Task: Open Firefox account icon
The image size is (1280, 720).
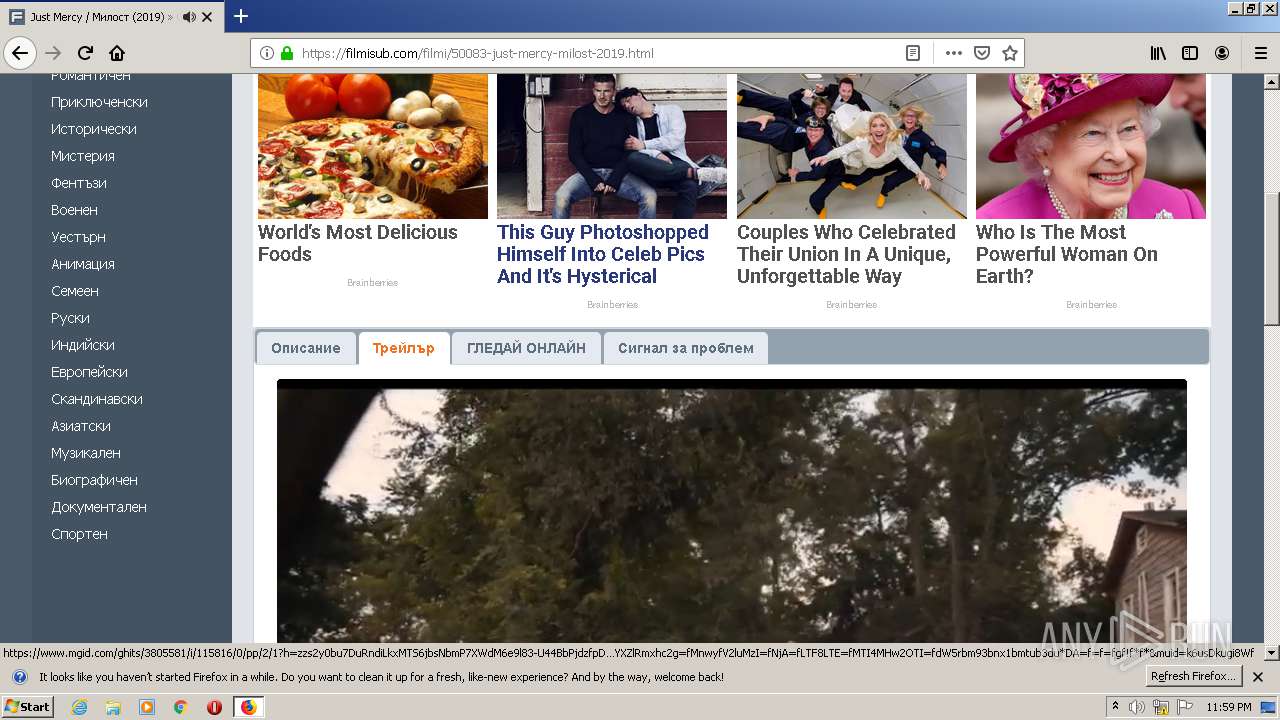Action: click(x=1222, y=53)
